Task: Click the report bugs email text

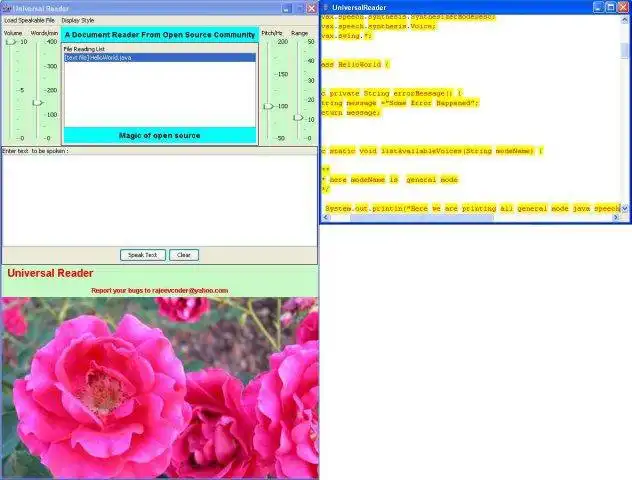Action: (160, 291)
